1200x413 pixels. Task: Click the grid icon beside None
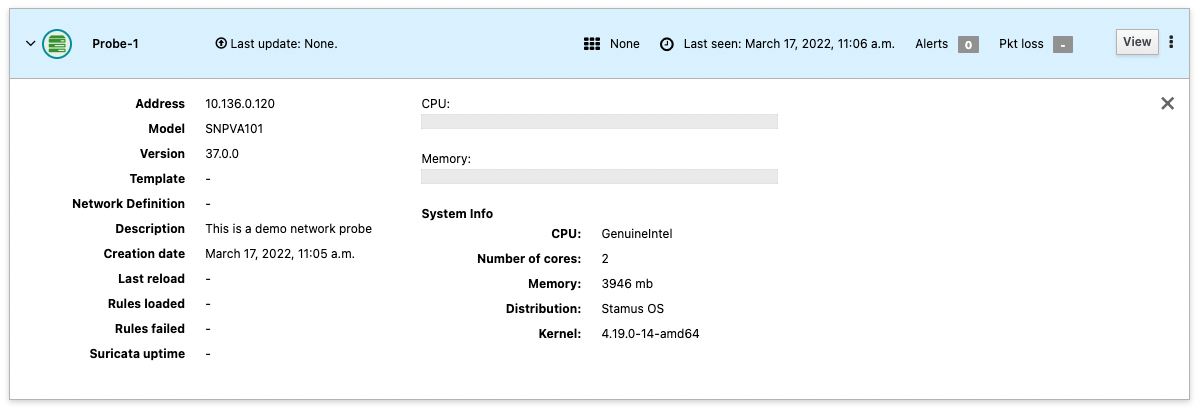(x=592, y=44)
